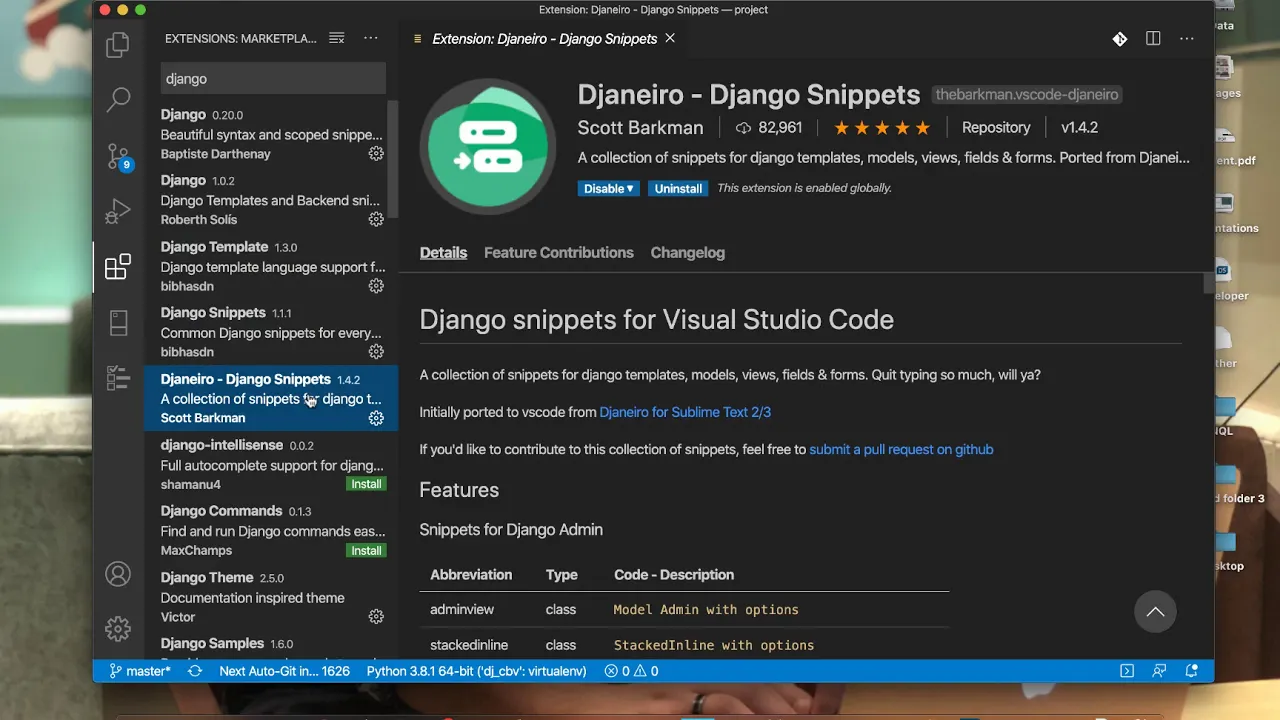The width and height of the screenshot is (1280, 720).
Task: Open Source Control view with 9 badge
Action: (x=118, y=156)
